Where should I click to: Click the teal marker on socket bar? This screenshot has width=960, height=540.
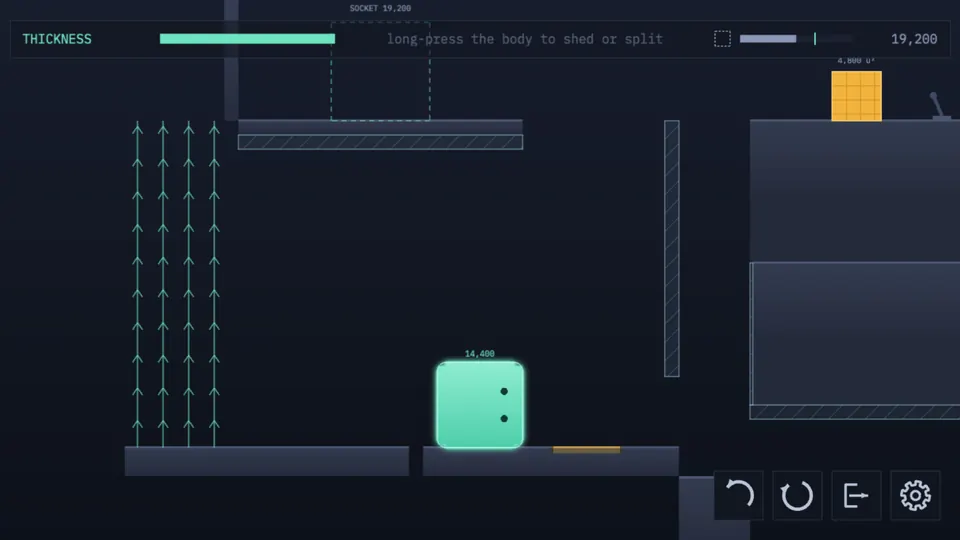pyautogui.click(x=815, y=39)
